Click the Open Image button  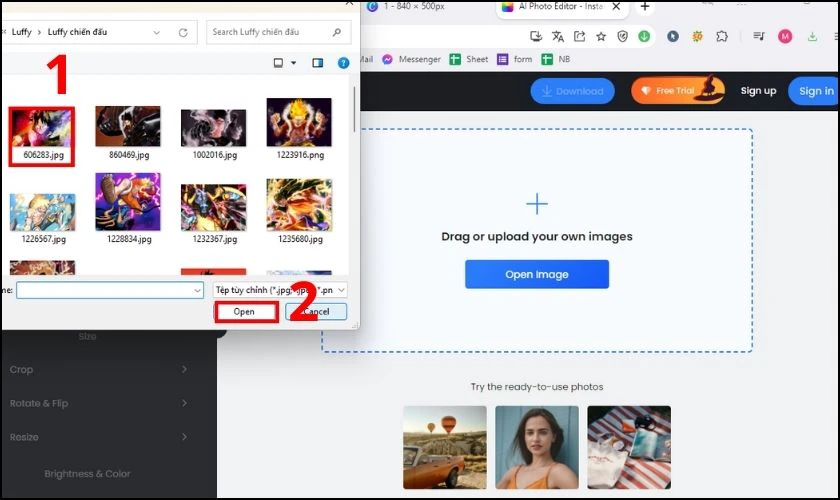coord(537,274)
